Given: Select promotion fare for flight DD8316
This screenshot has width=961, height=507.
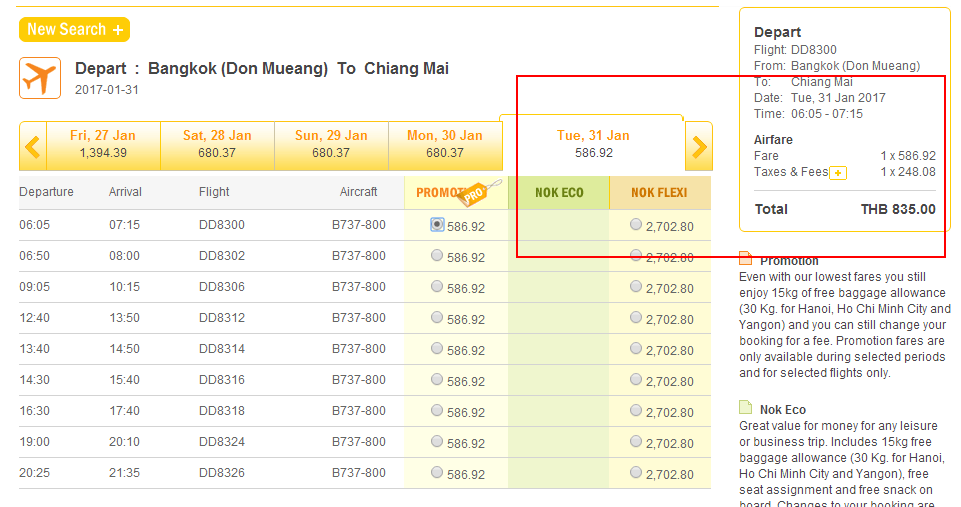Looking at the screenshot, I should [436, 379].
